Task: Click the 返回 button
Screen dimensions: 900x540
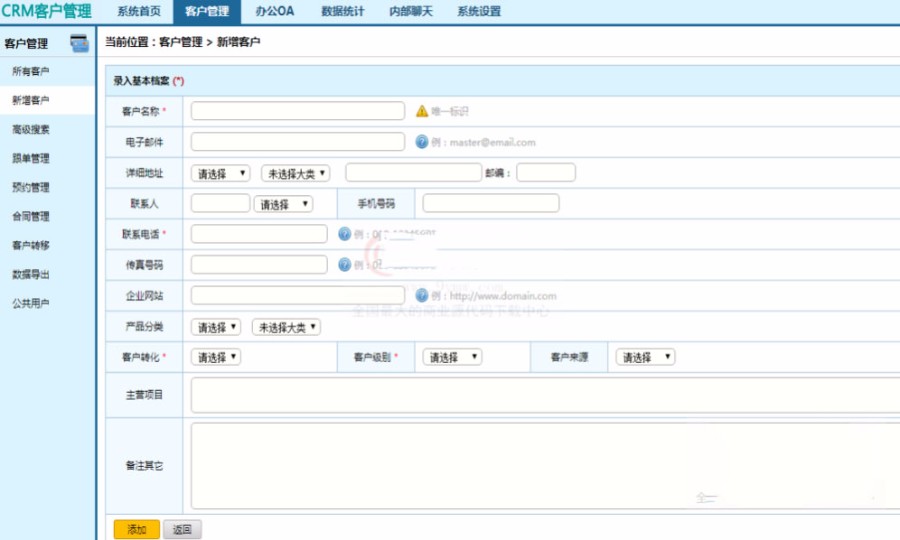Action: [182, 529]
